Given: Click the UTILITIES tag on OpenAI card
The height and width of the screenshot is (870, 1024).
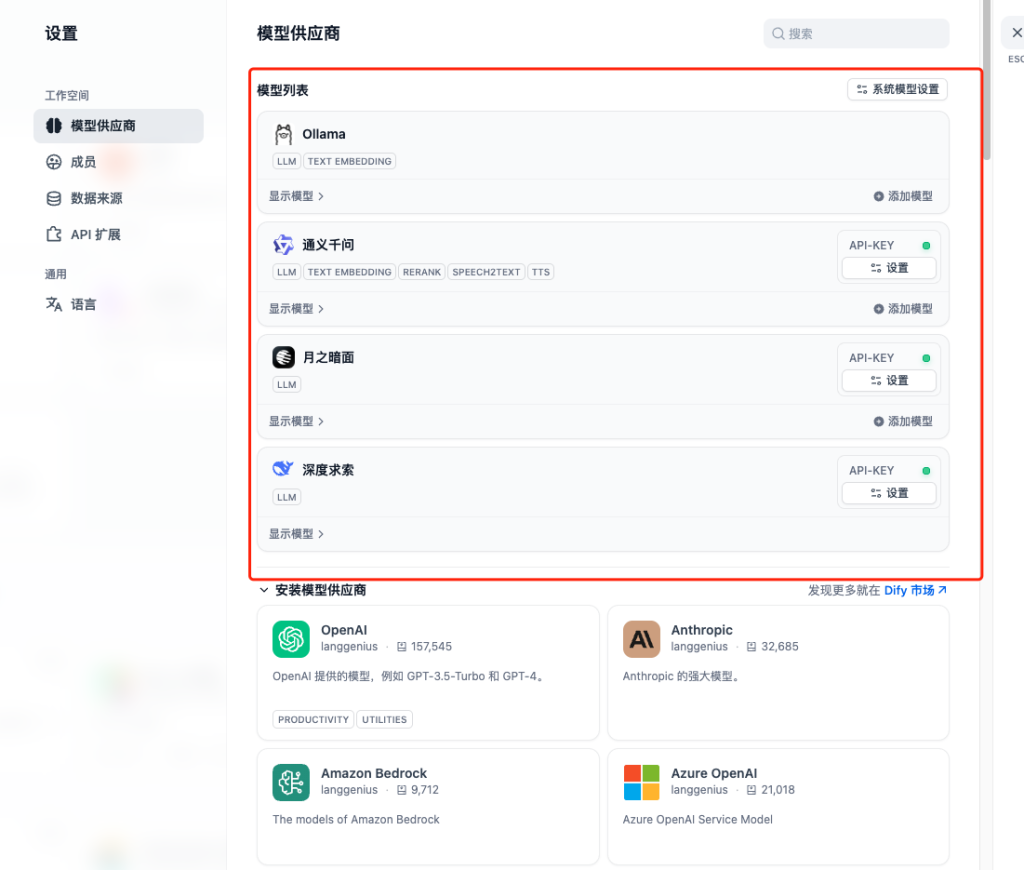Looking at the screenshot, I should (384, 720).
